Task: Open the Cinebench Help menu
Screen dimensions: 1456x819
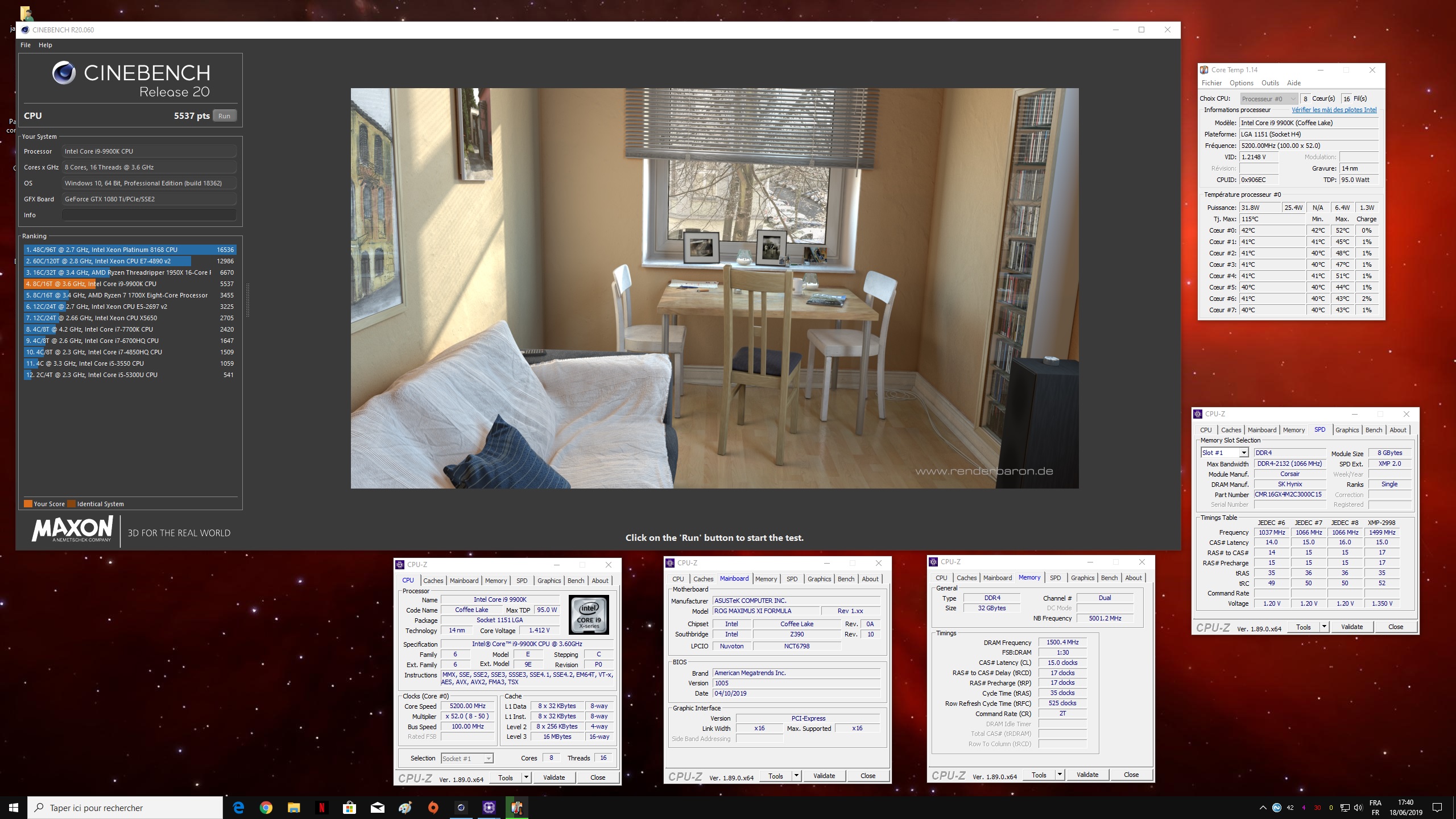Action: pyautogui.click(x=45, y=45)
